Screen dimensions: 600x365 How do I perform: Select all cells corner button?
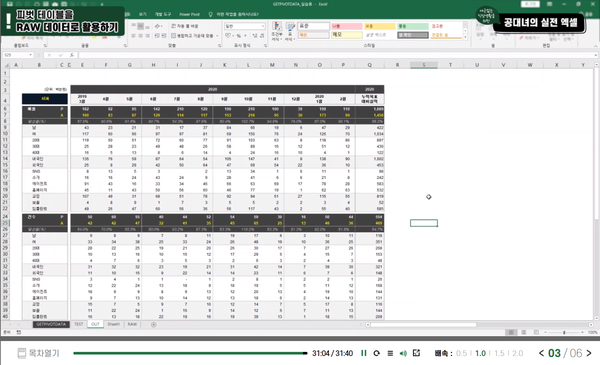coord(6,65)
